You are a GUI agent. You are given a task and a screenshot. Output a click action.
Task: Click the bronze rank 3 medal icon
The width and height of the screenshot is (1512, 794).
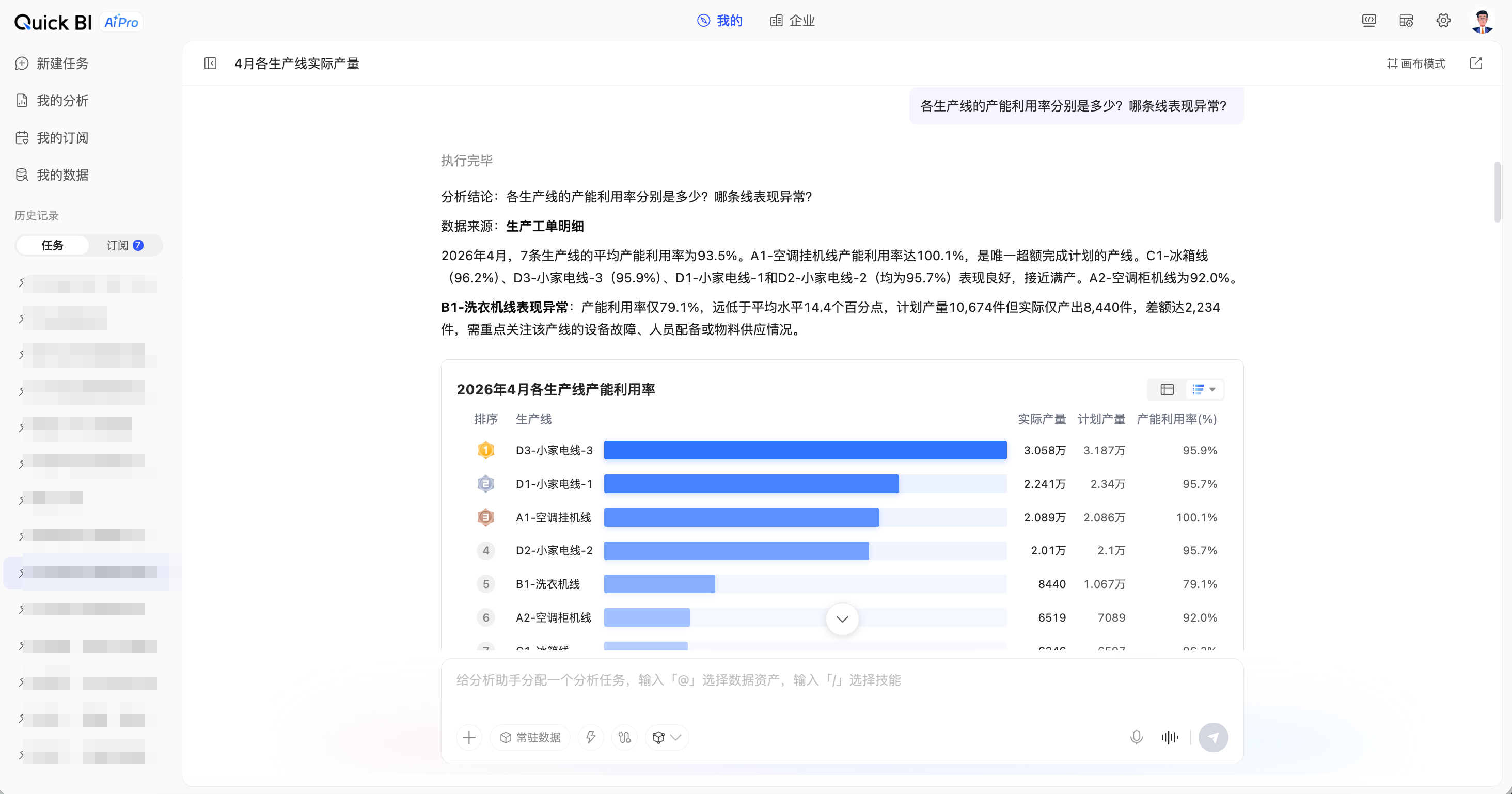tap(485, 517)
